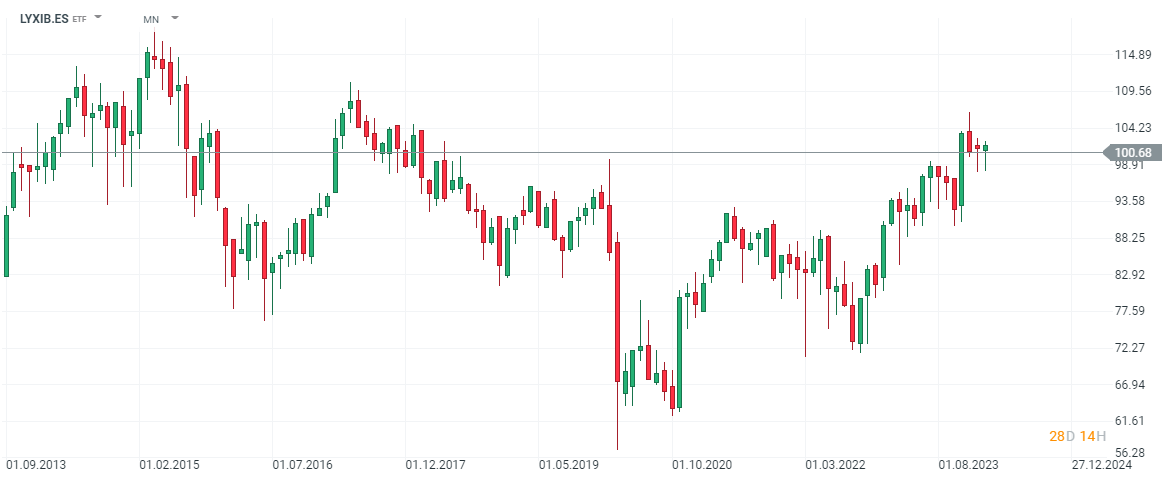Click the 82.92 price axis label
The width and height of the screenshot is (1175, 482).
pos(1133,274)
